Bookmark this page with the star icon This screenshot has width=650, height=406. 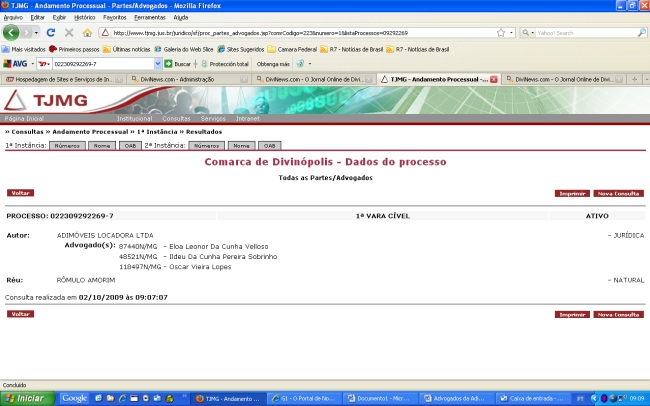pyautogui.click(x=501, y=32)
